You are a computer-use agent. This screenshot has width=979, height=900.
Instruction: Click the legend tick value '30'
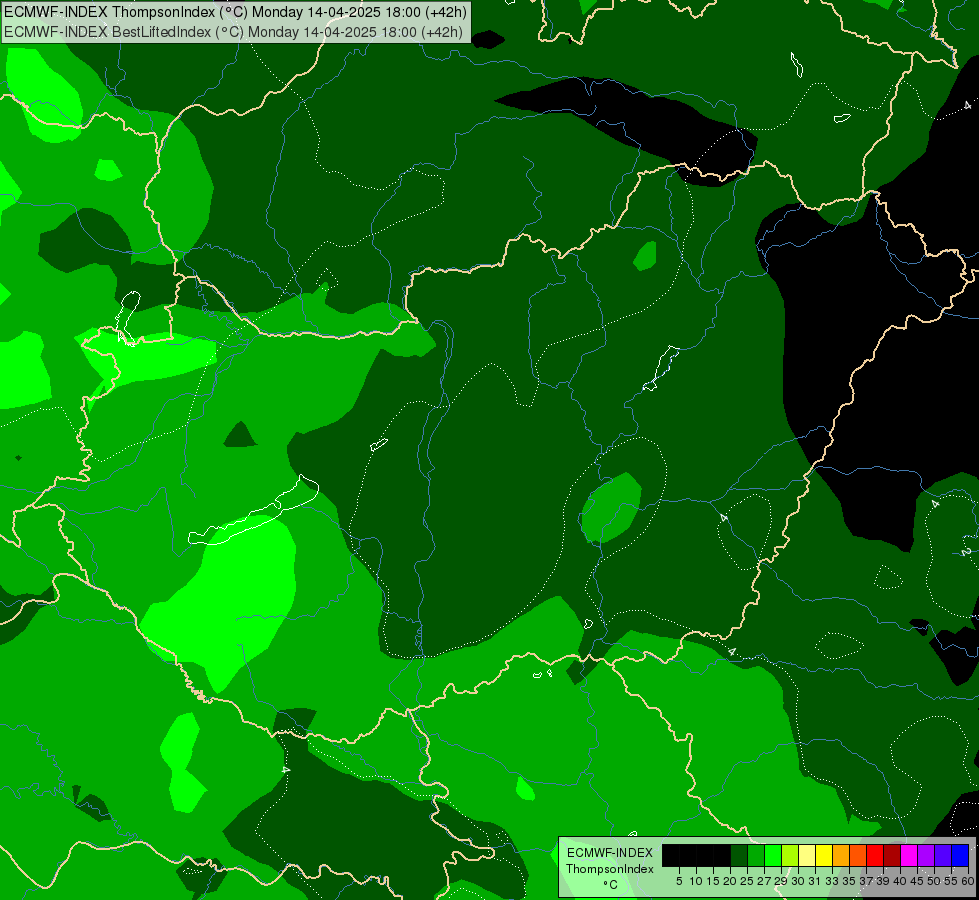click(x=798, y=881)
